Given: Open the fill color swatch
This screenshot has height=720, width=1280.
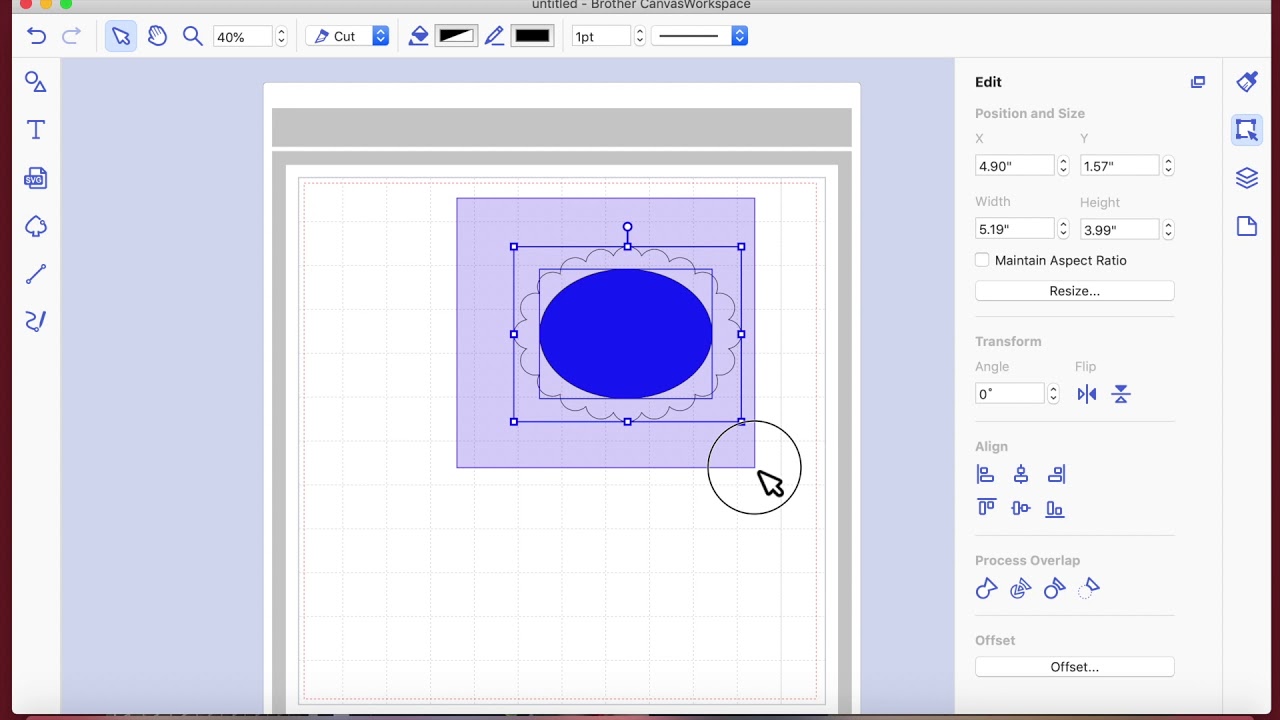Looking at the screenshot, I should click(x=456, y=36).
